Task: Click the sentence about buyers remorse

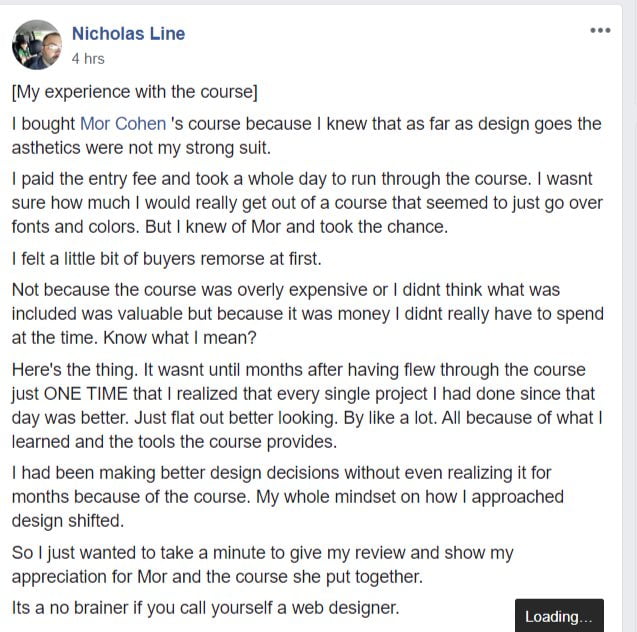Action: click(x=167, y=259)
